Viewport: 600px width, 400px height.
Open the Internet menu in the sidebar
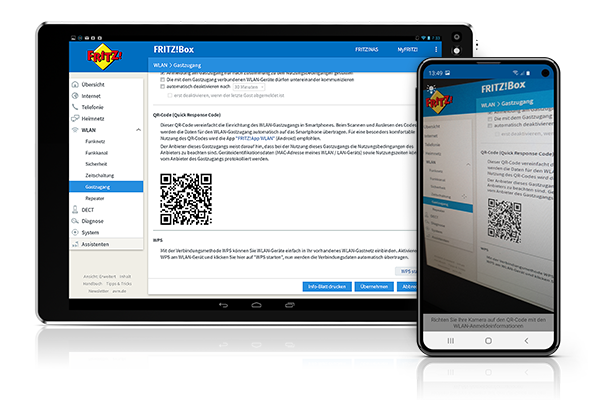point(92,96)
